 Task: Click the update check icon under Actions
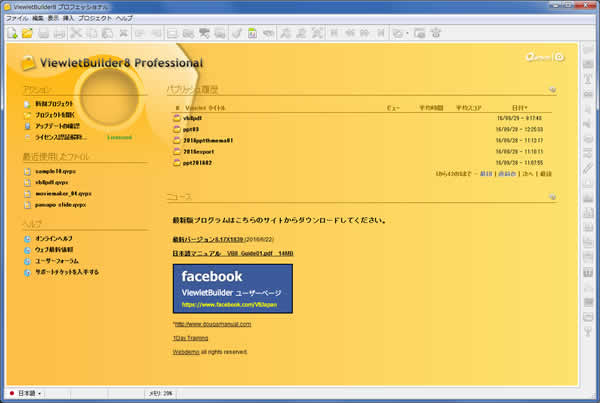tap(27, 126)
